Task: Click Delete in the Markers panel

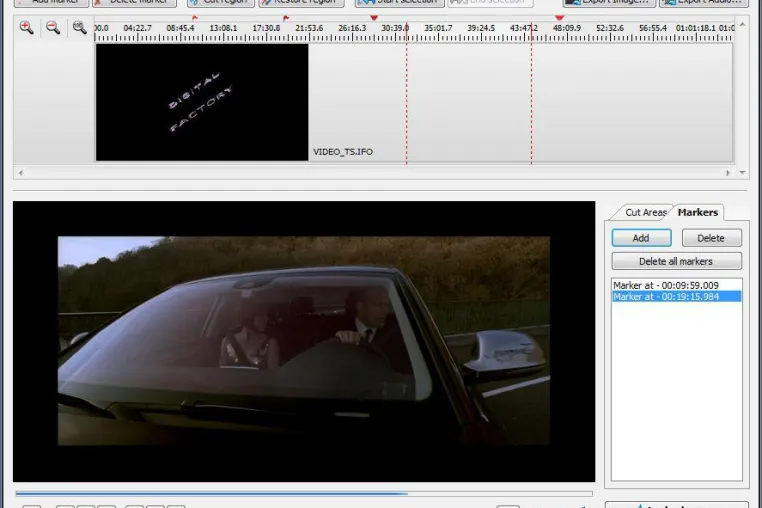Action: 711,238
